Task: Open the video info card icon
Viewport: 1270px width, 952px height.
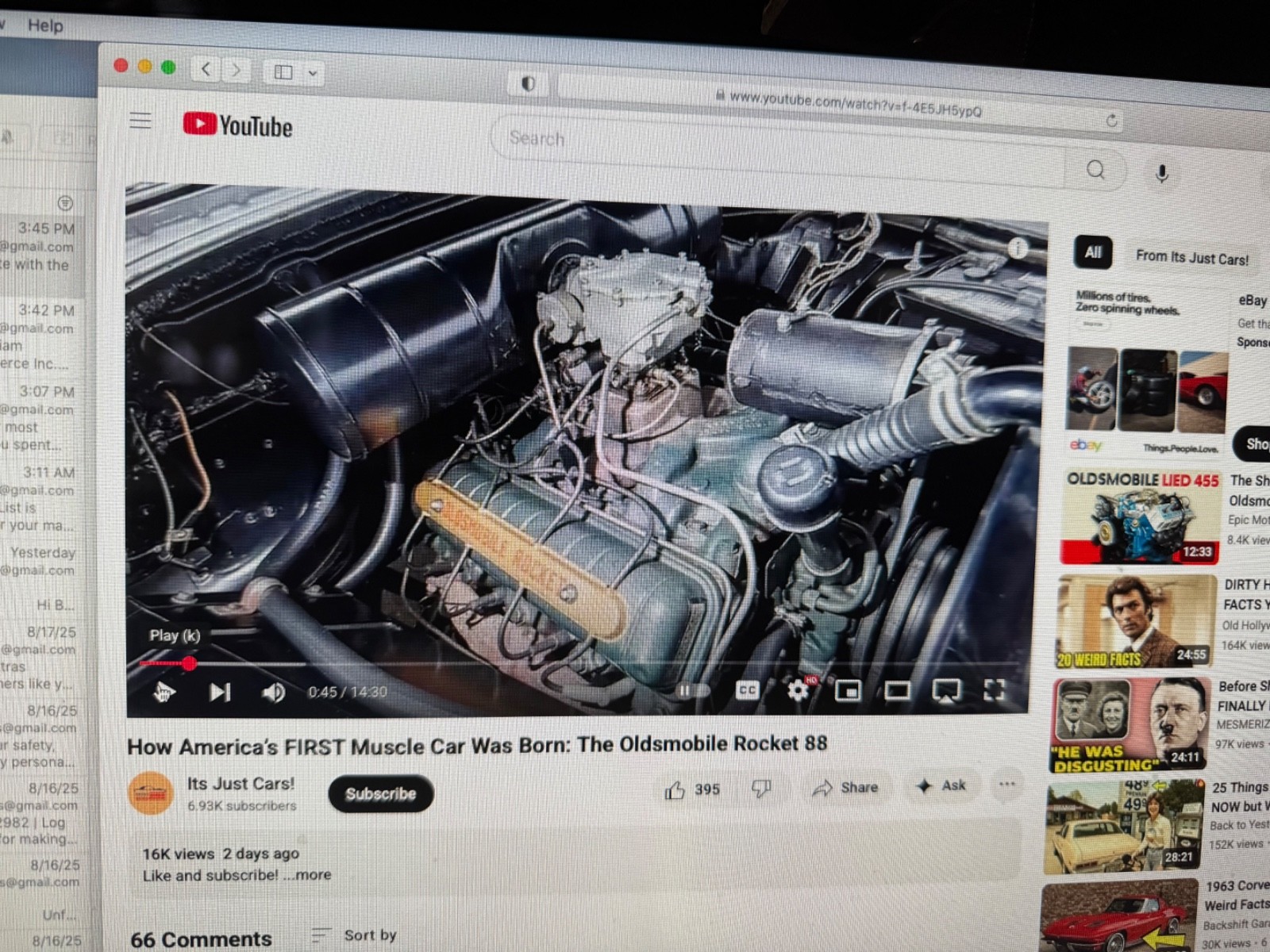Action: click(x=1017, y=248)
